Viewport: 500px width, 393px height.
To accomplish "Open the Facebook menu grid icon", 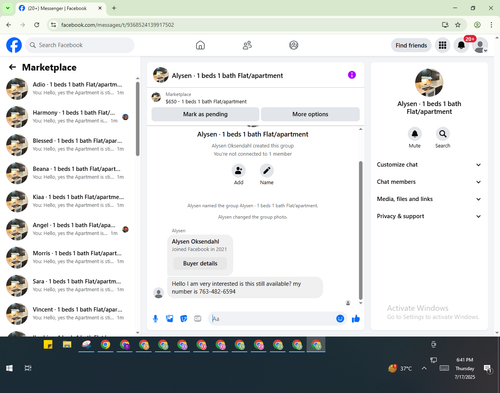I will click(442, 45).
